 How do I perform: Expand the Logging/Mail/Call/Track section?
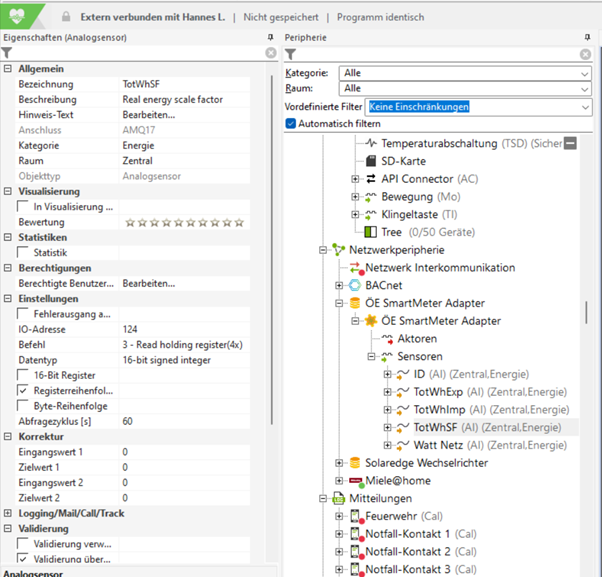(x=7, y=513)
